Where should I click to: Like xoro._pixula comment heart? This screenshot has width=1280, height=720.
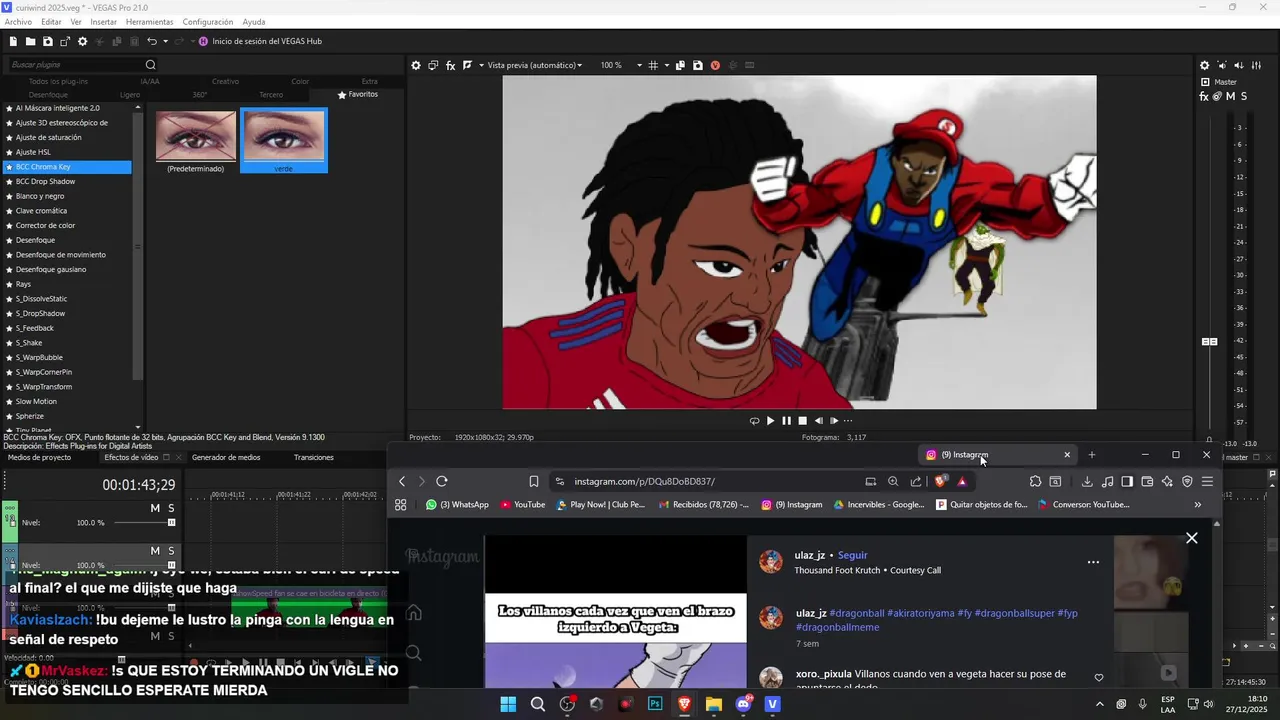1099,677
